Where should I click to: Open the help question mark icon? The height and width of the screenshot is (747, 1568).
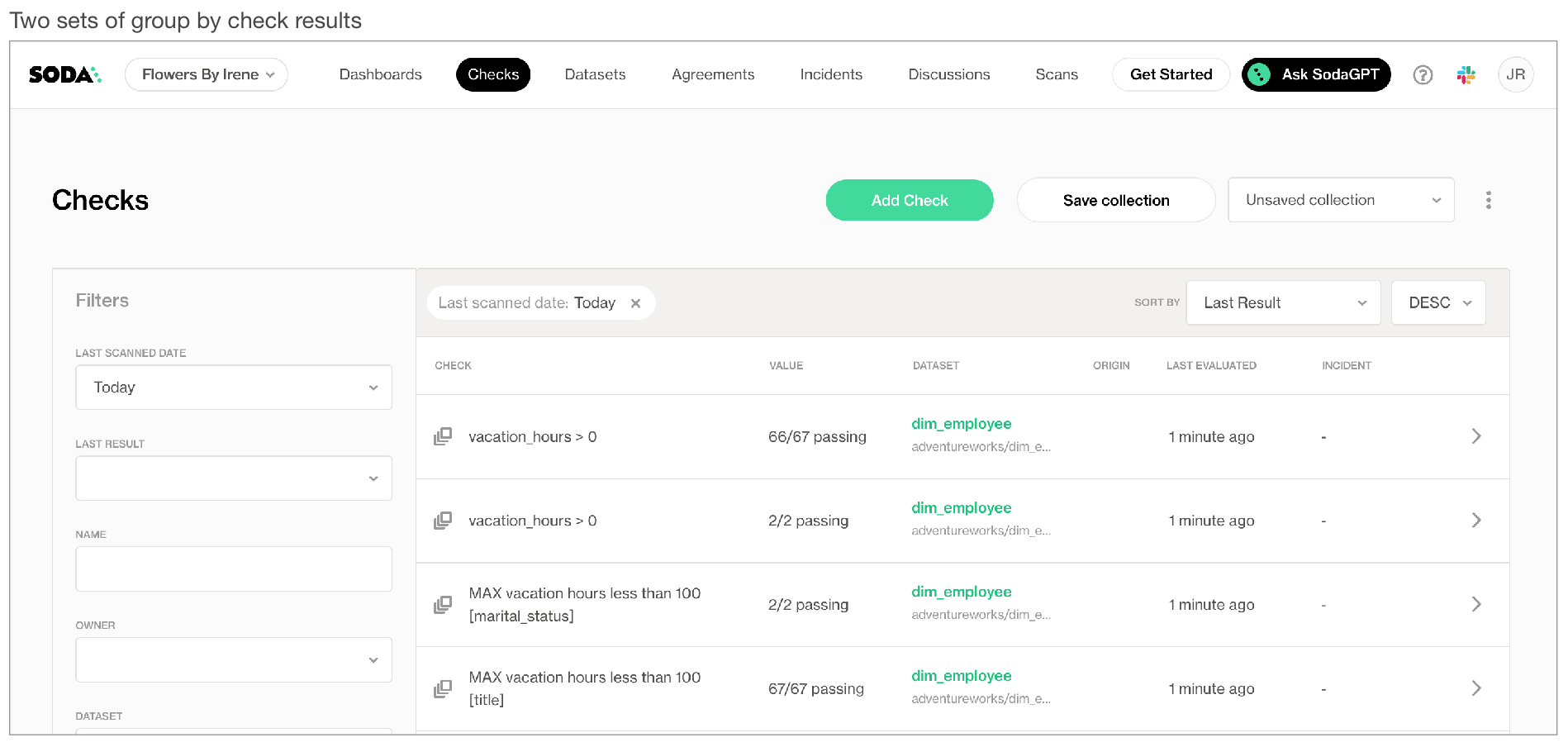[x=1422, y=75]
